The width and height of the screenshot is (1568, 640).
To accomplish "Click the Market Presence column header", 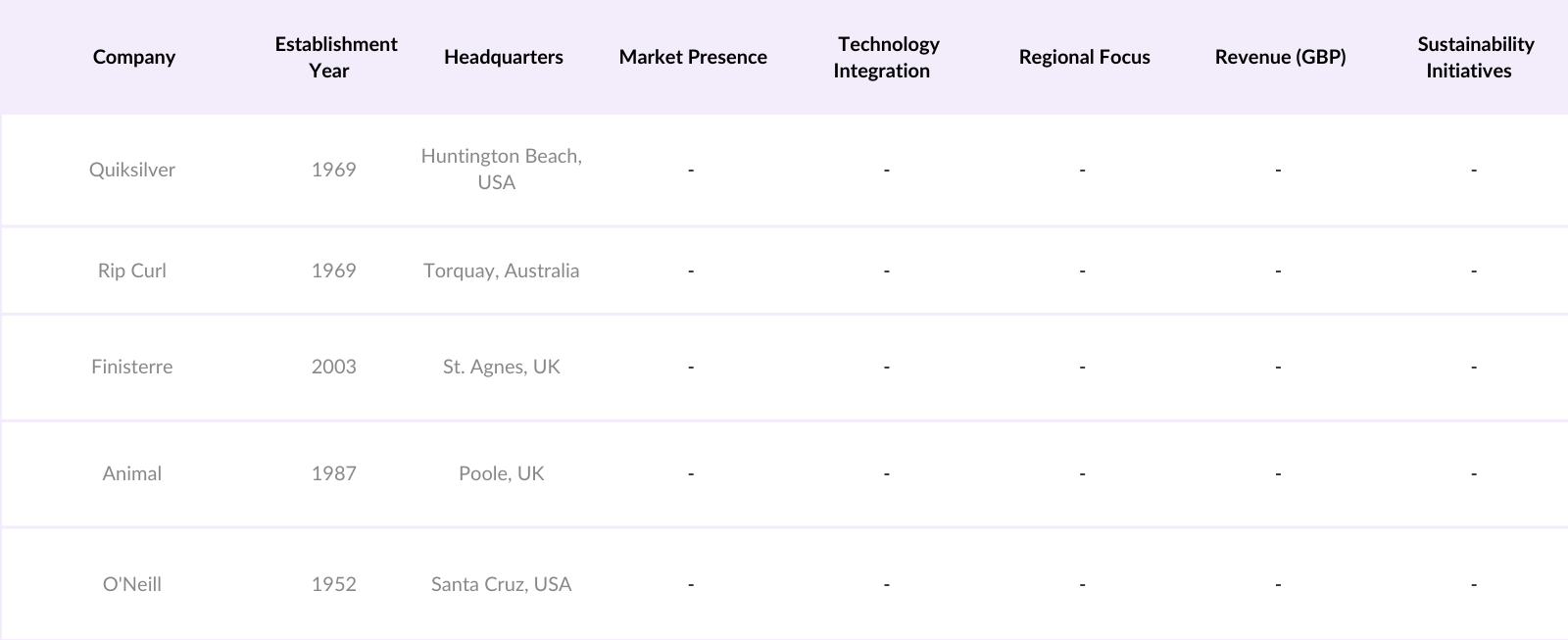I will 693,57.
